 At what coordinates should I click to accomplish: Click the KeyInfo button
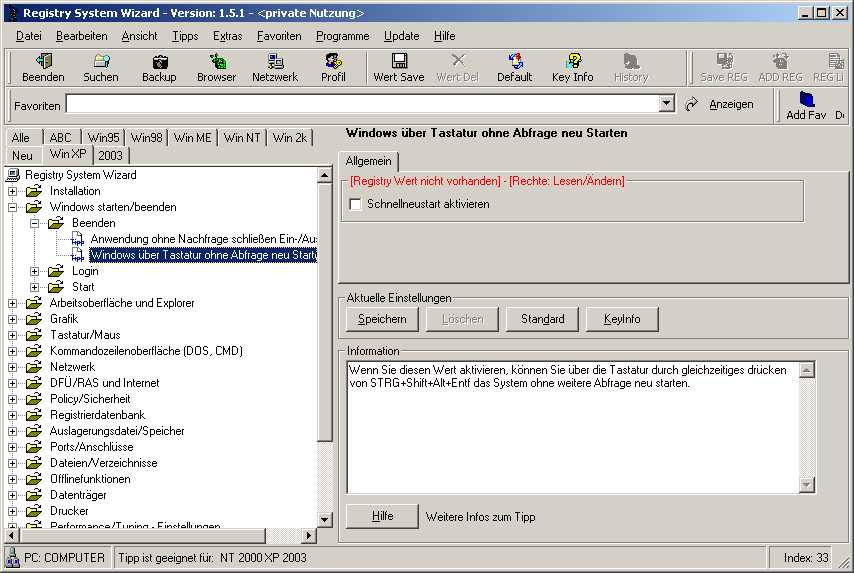(622, 319)
